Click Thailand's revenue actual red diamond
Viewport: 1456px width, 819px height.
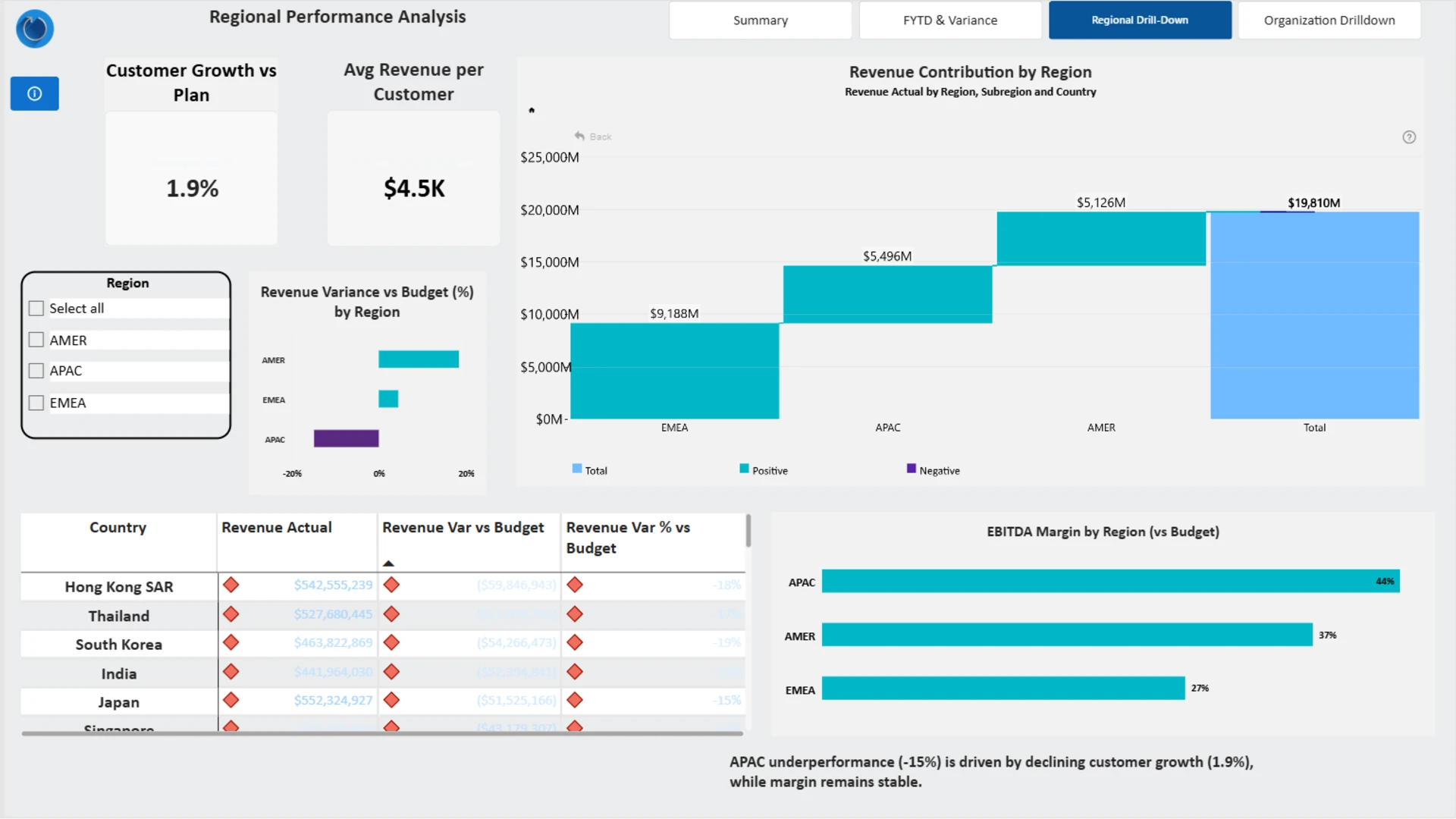coord(231,614)
